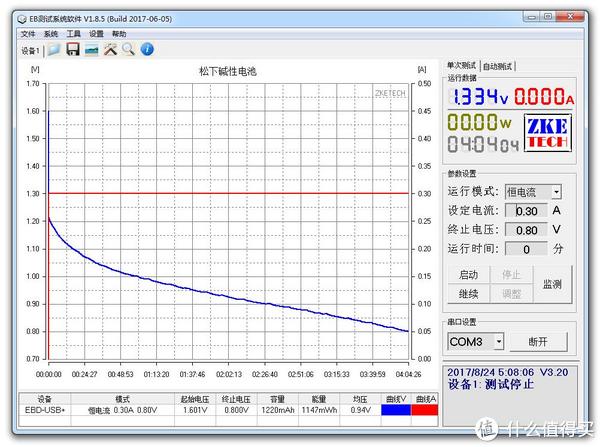Save data with the floppy disk icon
This screenshot has width=600, height=447.
click(73, 49)
